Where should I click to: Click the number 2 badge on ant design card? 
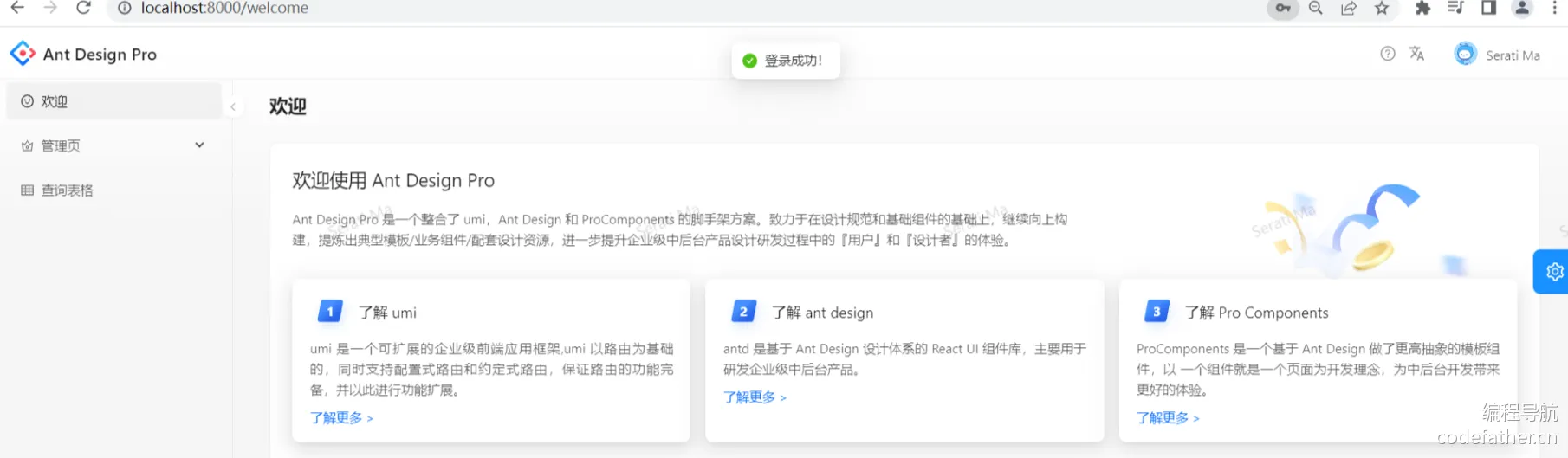(743, 311)
